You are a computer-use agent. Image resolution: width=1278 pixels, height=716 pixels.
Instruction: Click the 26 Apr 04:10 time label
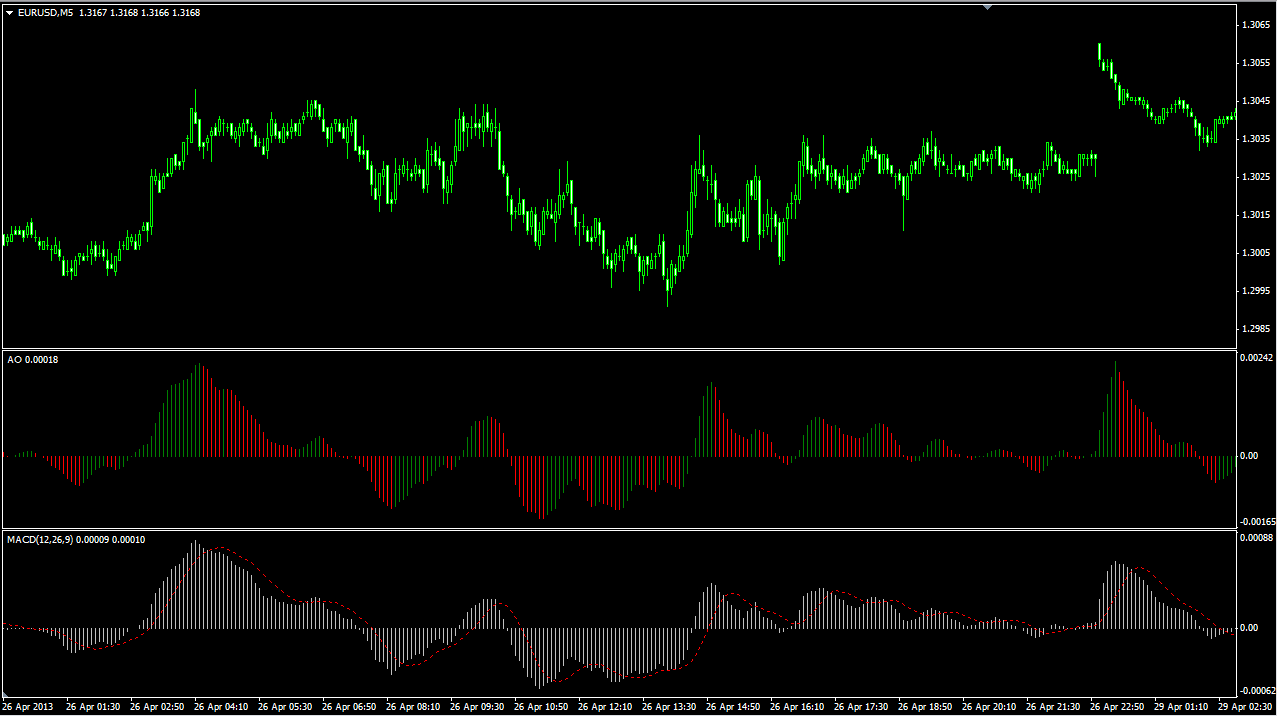tap(223, 707)
